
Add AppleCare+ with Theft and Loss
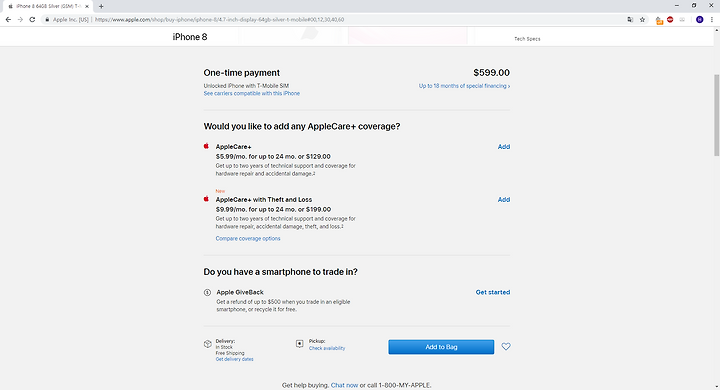(504, 199)
